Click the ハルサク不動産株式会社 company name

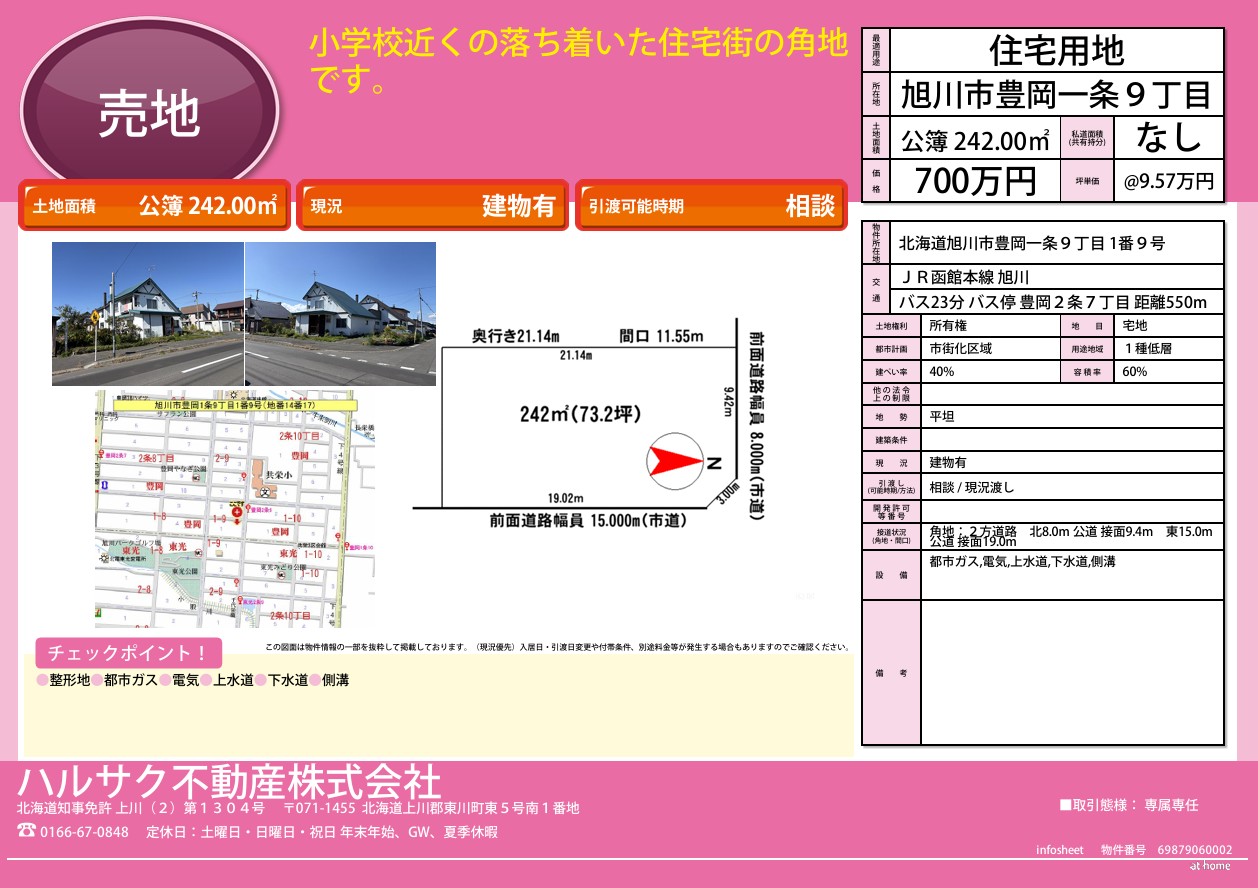[228, 780]
